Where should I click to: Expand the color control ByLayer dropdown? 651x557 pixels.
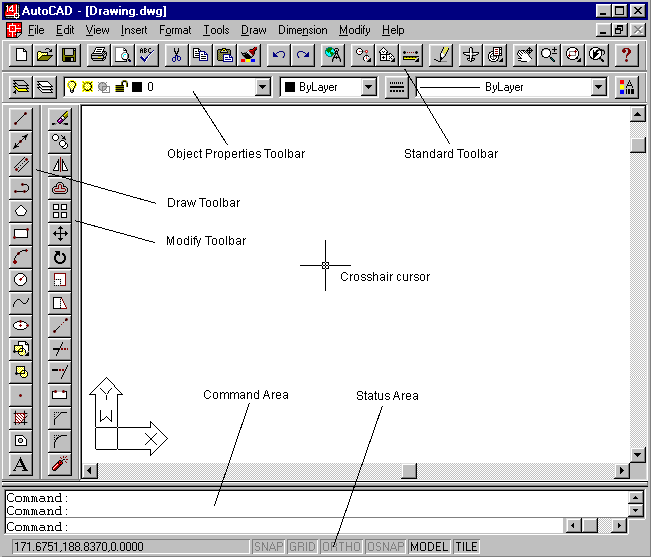tap(368, 87)
